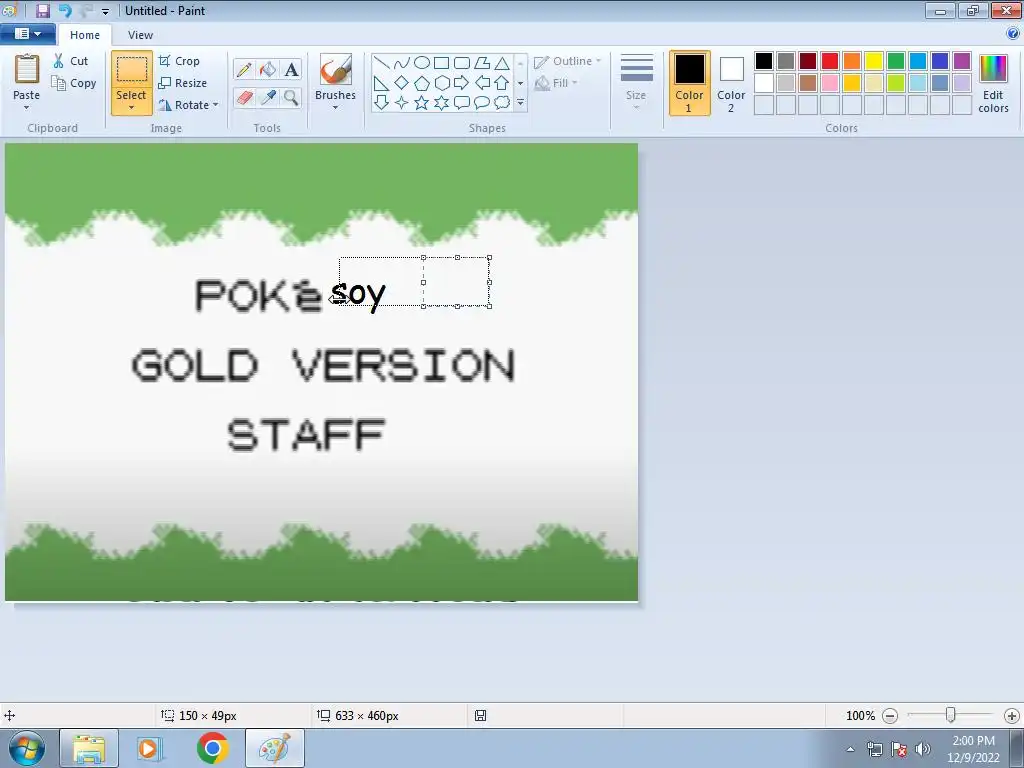Pick the Eraser tool

coord(244,97)
